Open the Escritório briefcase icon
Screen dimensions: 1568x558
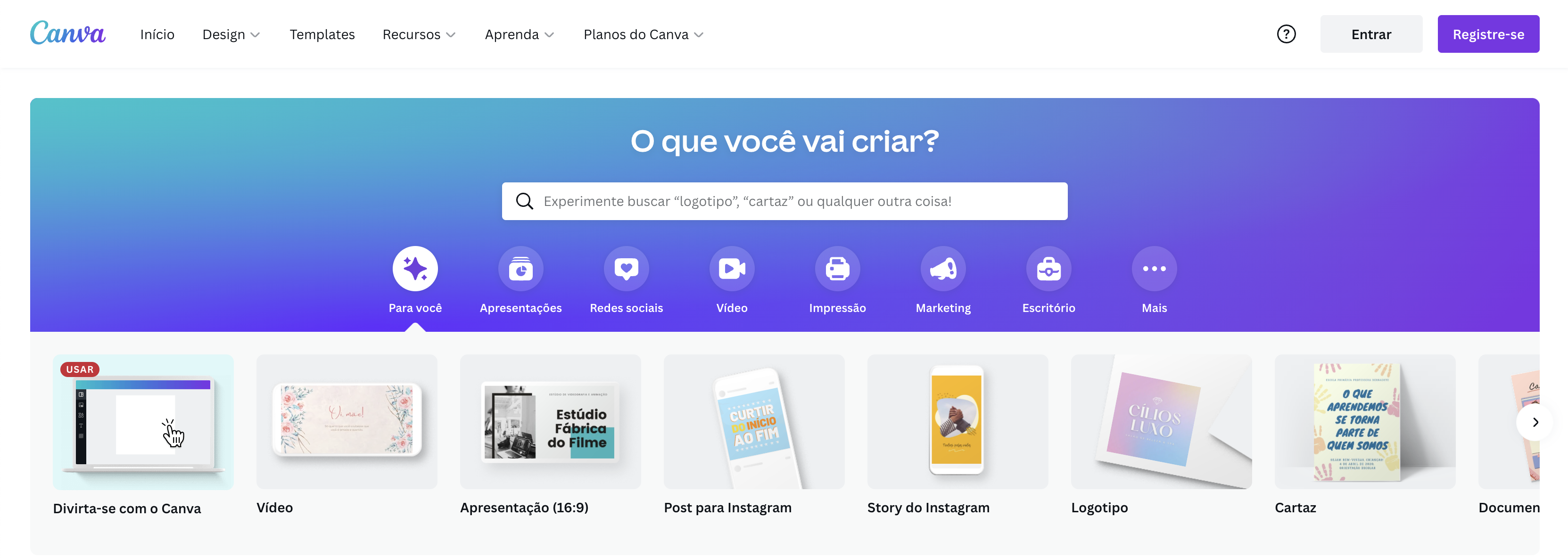click(1049, 268)
